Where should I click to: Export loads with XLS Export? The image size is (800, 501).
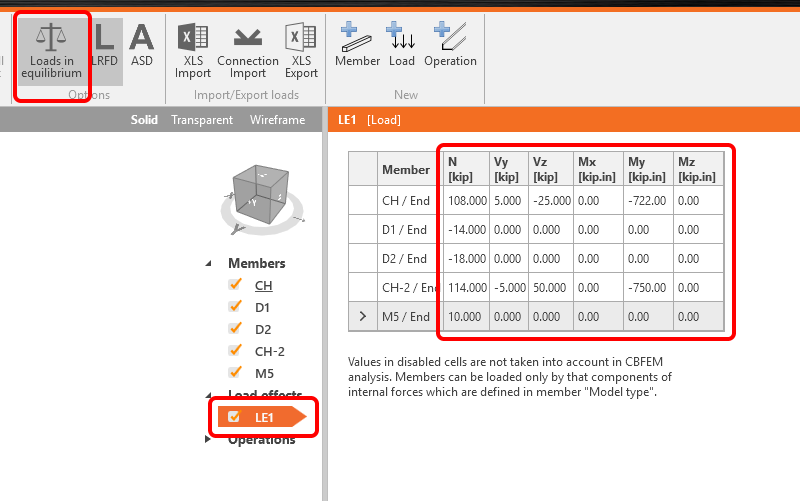(301, 51)
